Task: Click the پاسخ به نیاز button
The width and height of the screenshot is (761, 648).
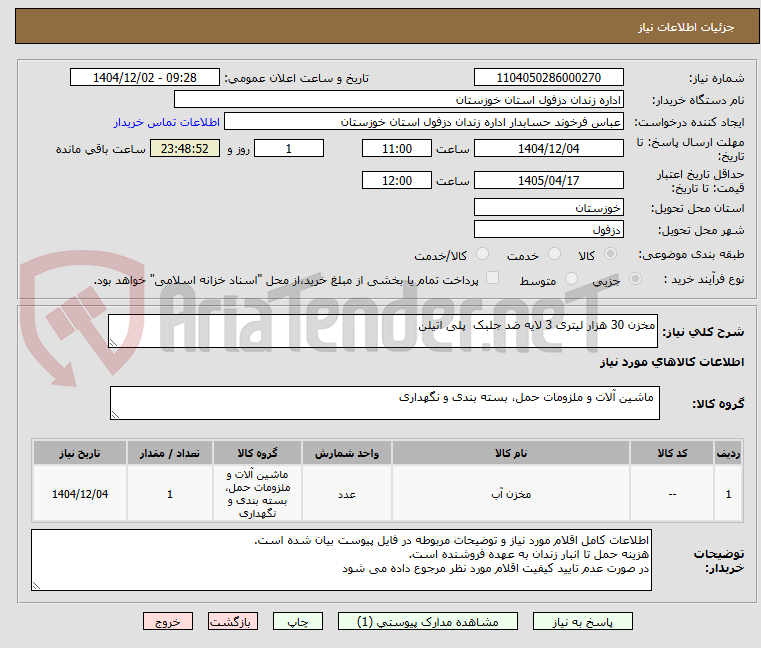Action: (x=582, y=621)
